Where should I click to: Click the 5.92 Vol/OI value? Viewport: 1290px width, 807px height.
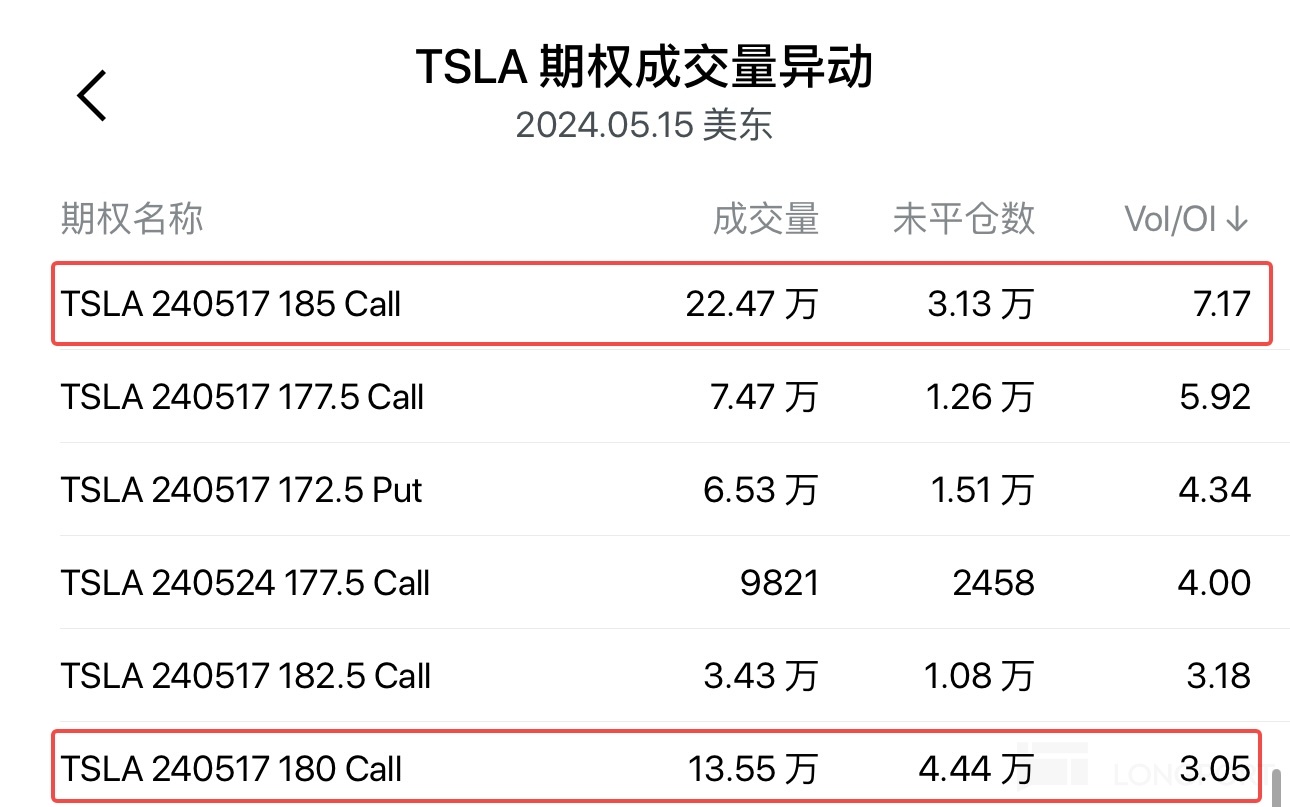pyautogui.click(x=1215, y=397)
